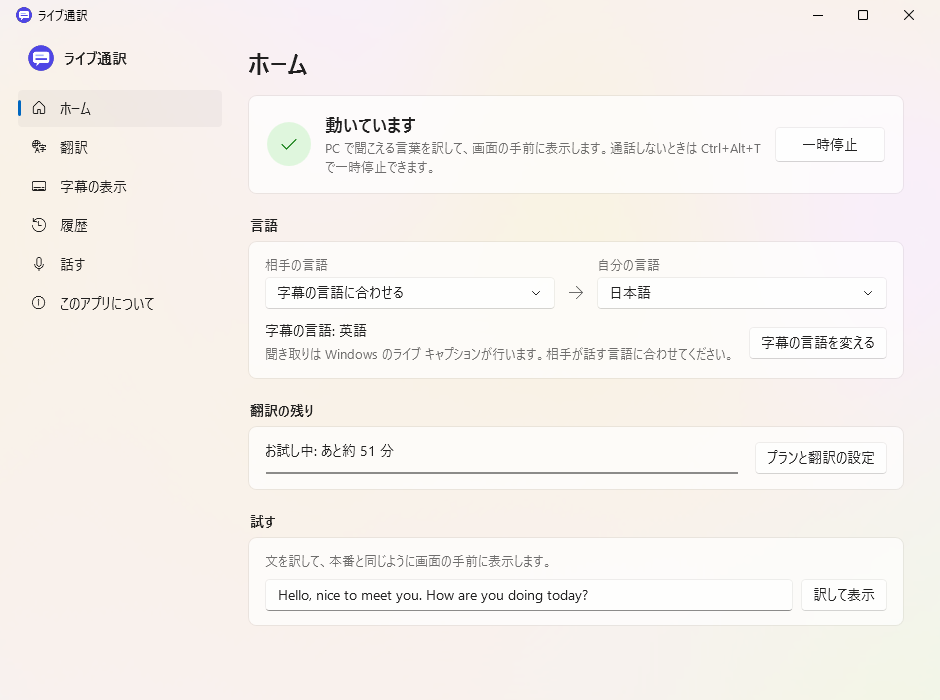Screen dimensions: 940x700
Task: Maximize the ライブ通訳 window
Action: tap(863, 15)
